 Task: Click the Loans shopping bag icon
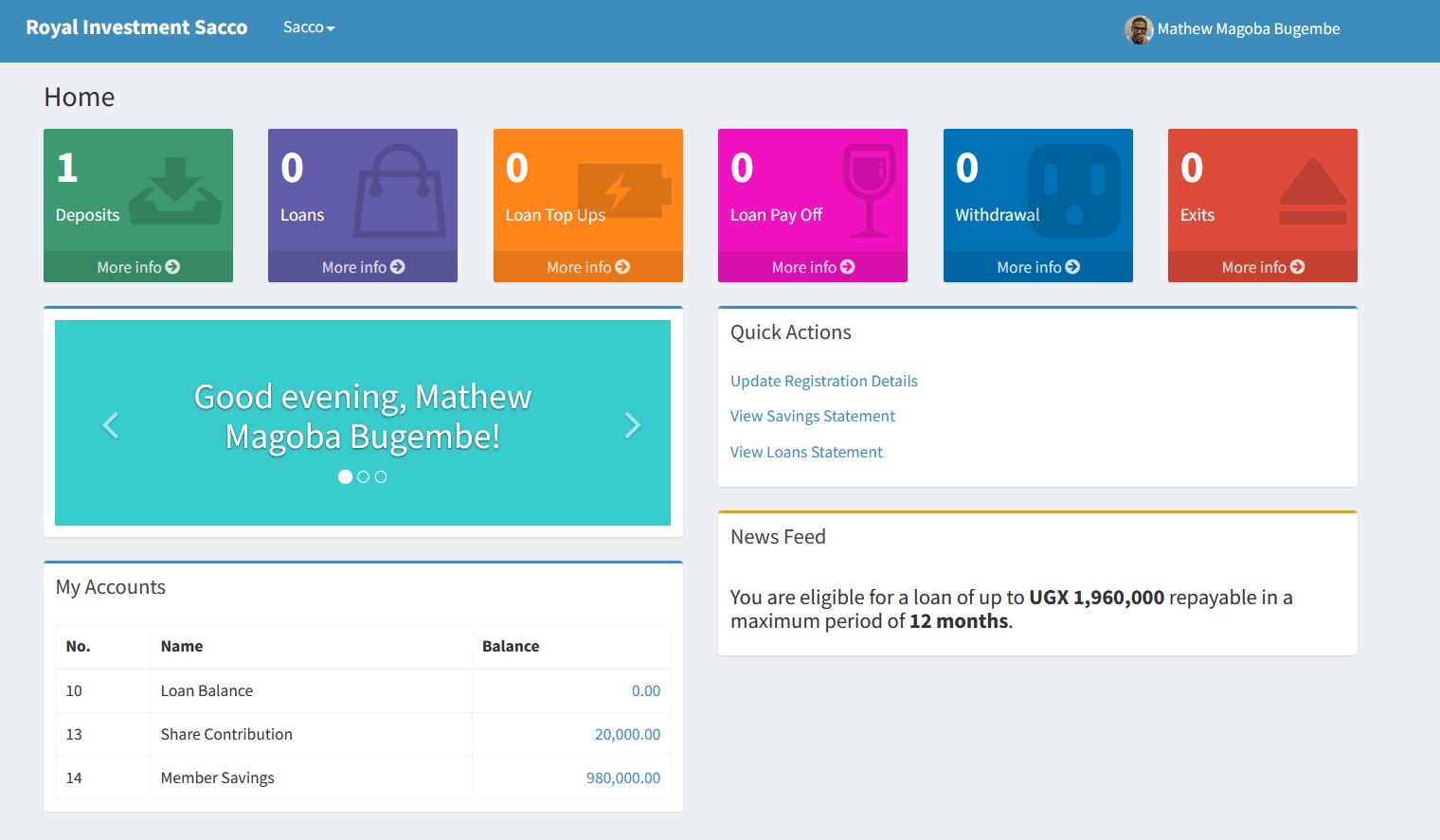[399, 191]
